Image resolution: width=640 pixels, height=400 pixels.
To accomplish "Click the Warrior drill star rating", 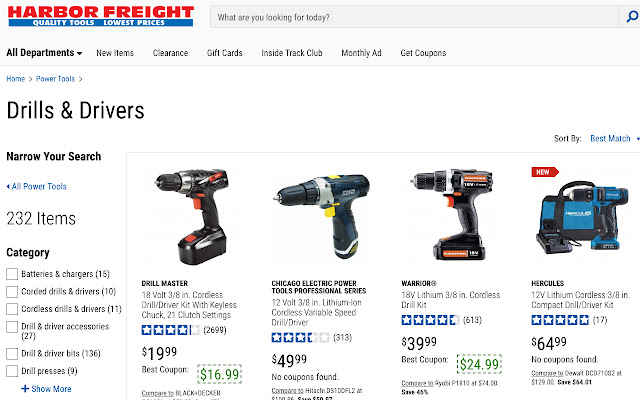I will [x=430, y=320].
